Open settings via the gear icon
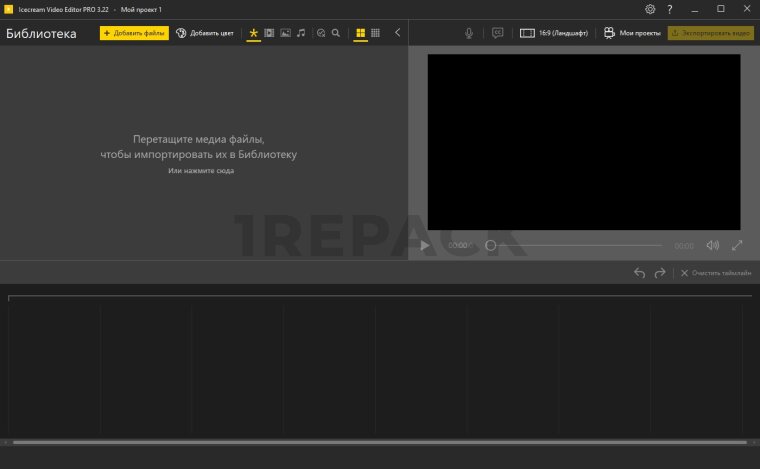 (650, 9)
